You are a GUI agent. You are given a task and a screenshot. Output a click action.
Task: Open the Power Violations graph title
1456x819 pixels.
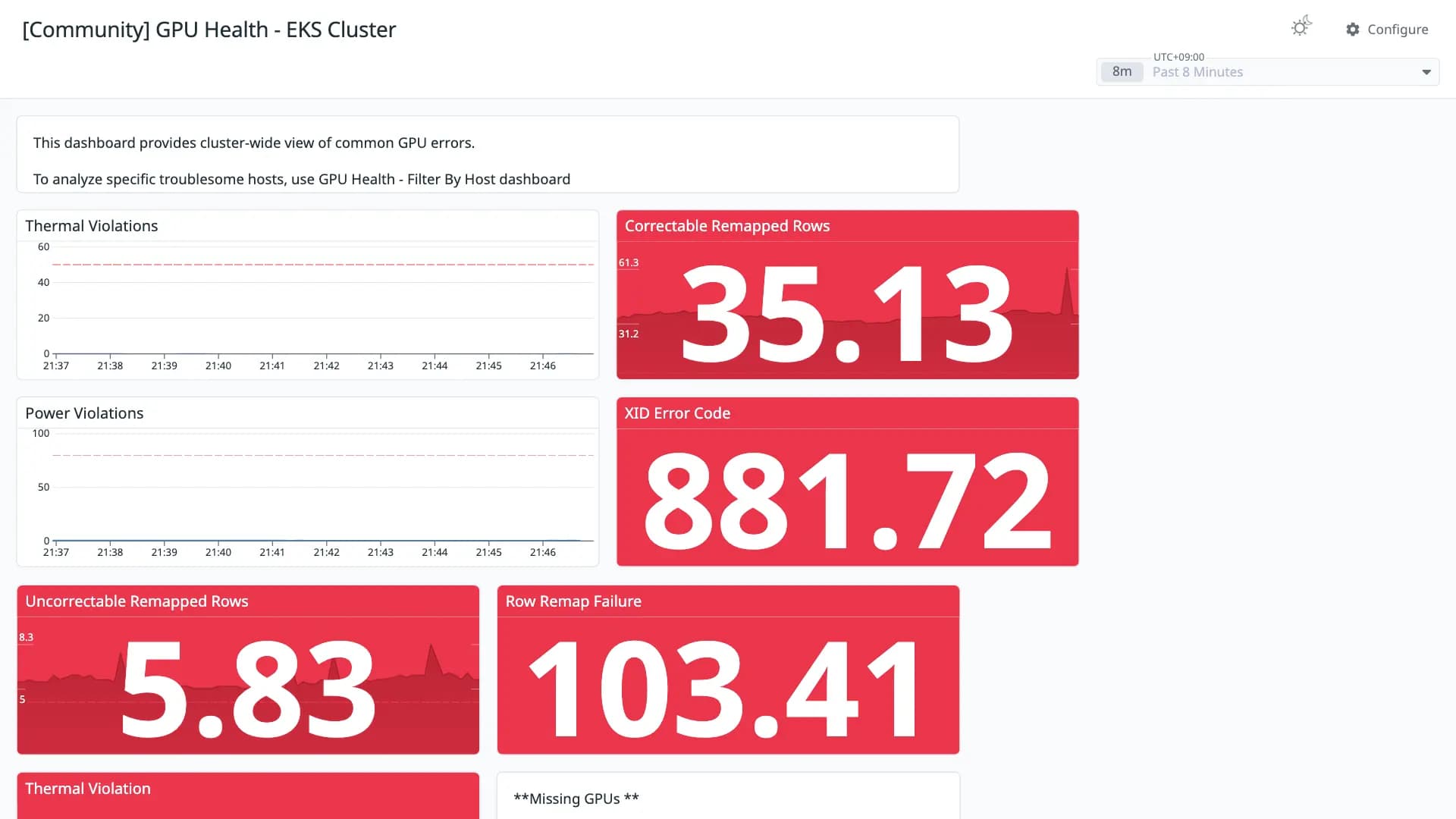coord(84,413)
